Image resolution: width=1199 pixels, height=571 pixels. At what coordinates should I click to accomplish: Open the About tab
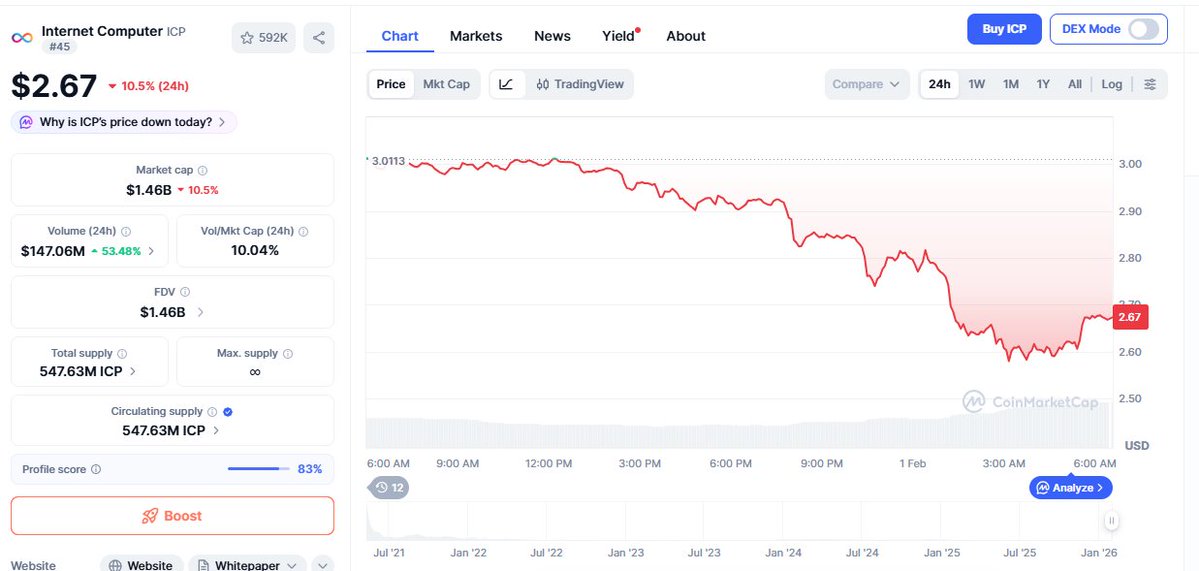[x=686, y=36]
